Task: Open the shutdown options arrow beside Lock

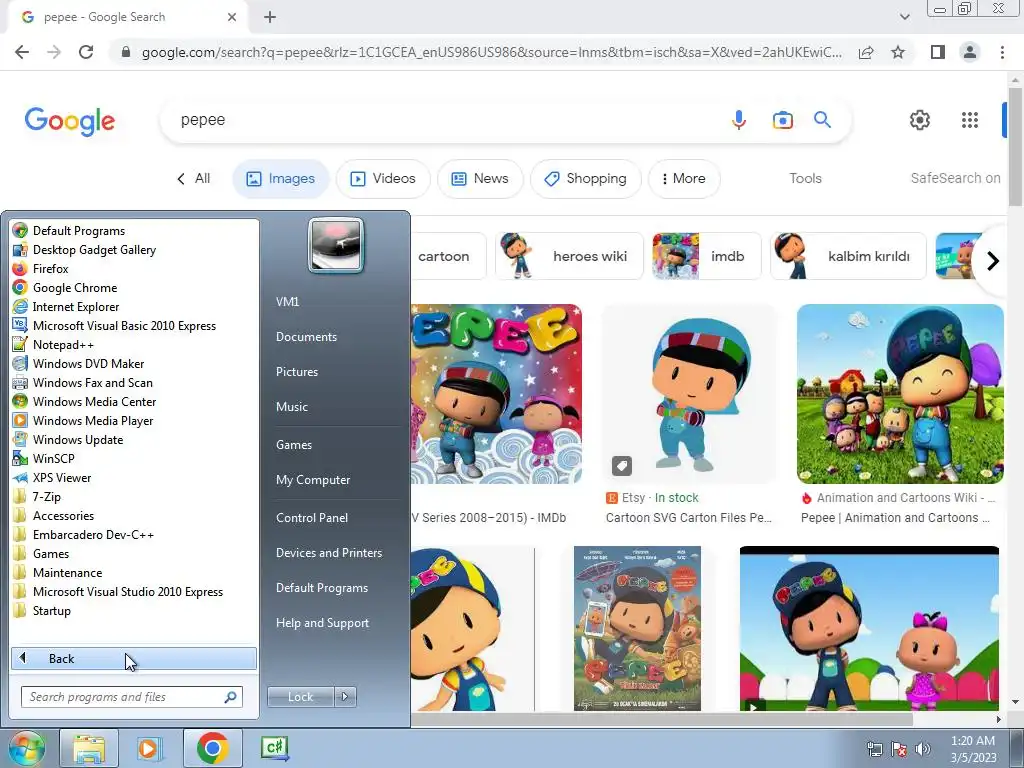Action: pos(345,697)
